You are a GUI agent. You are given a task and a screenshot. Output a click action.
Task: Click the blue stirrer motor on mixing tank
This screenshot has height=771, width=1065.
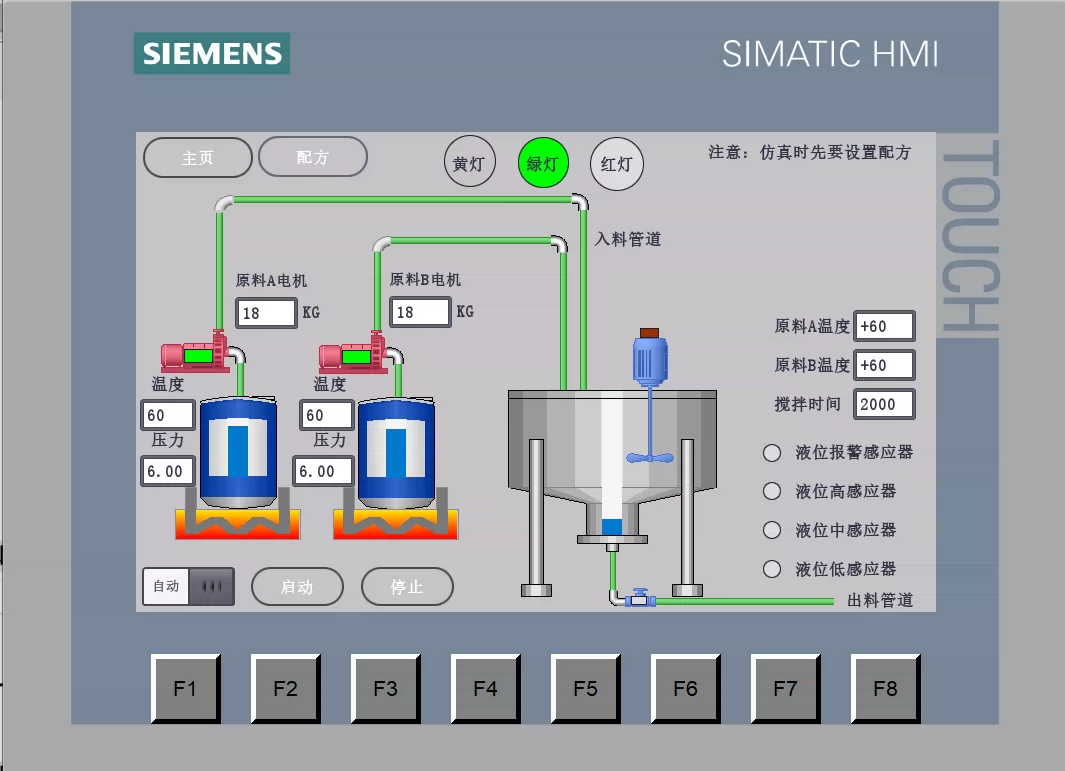point(650,358)
